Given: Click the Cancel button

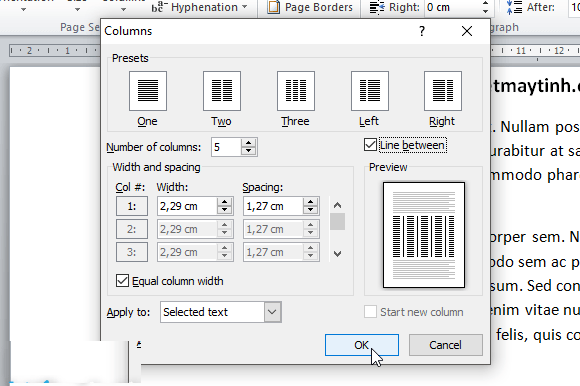Looking at the screenshot, I should [446, 345].
